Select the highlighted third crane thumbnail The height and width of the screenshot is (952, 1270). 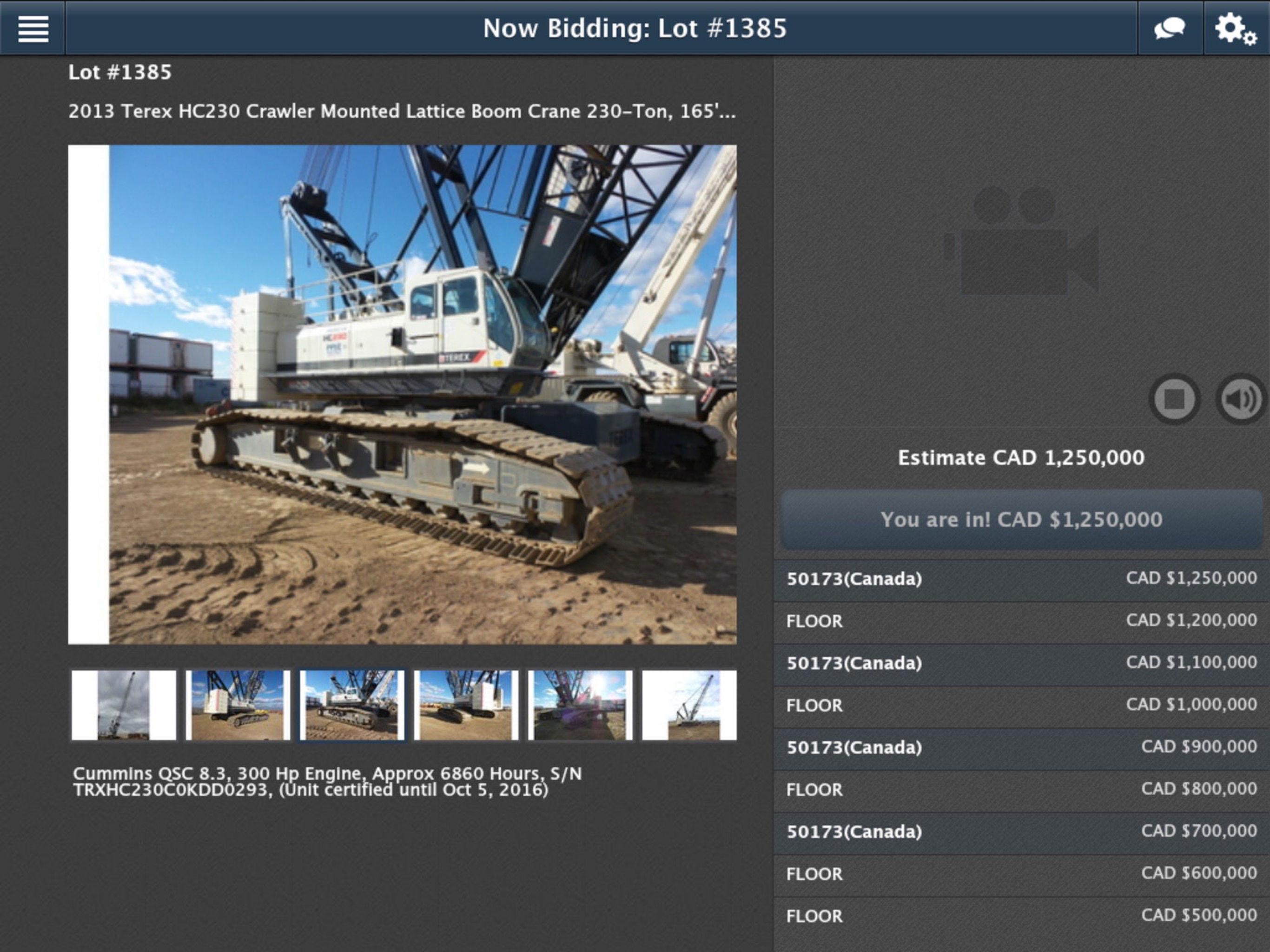tap(351, 705)
